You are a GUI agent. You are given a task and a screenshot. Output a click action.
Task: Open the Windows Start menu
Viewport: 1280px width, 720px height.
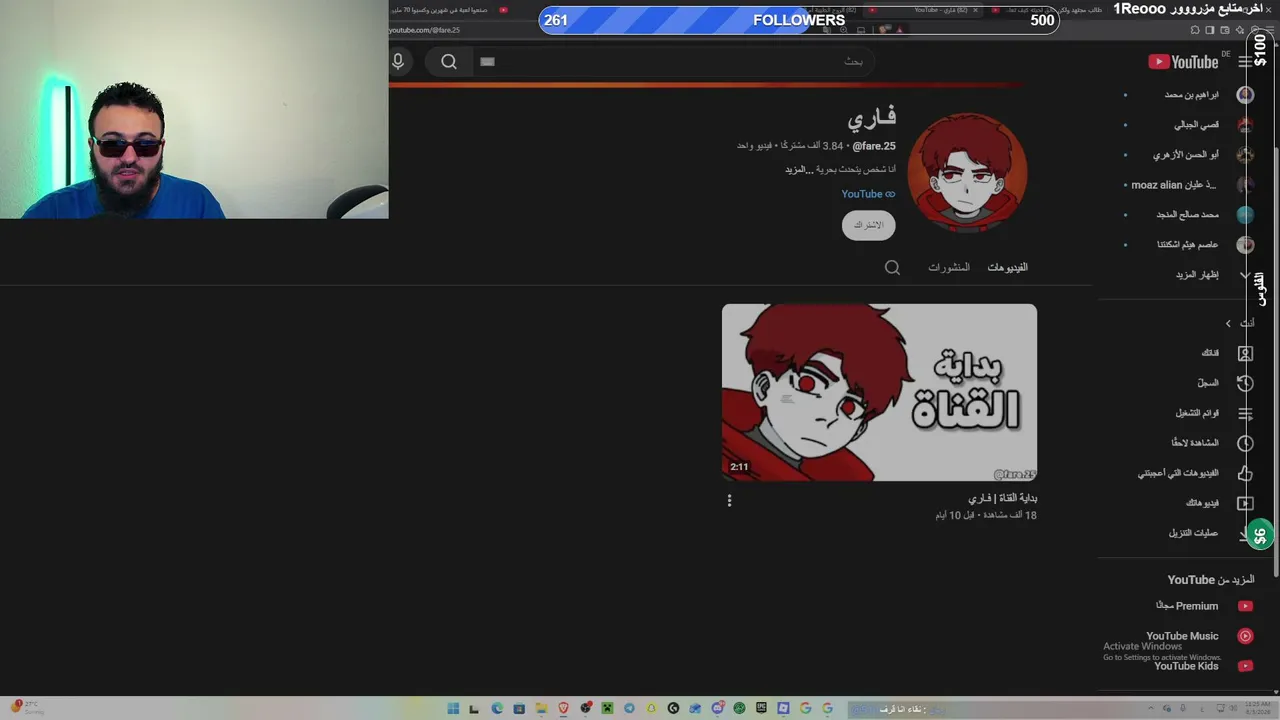(453, 709)
